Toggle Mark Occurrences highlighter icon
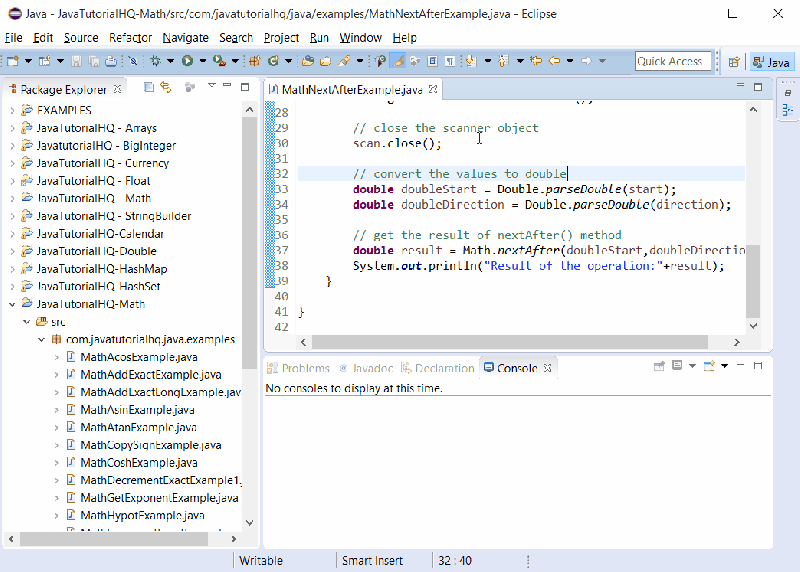The height and width of the screenshot is (572, 800). [x=397, y=61]
